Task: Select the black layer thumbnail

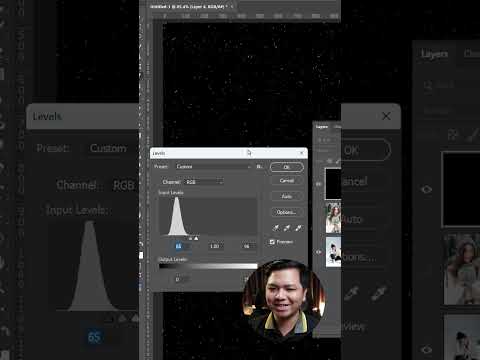Action: 333,184
